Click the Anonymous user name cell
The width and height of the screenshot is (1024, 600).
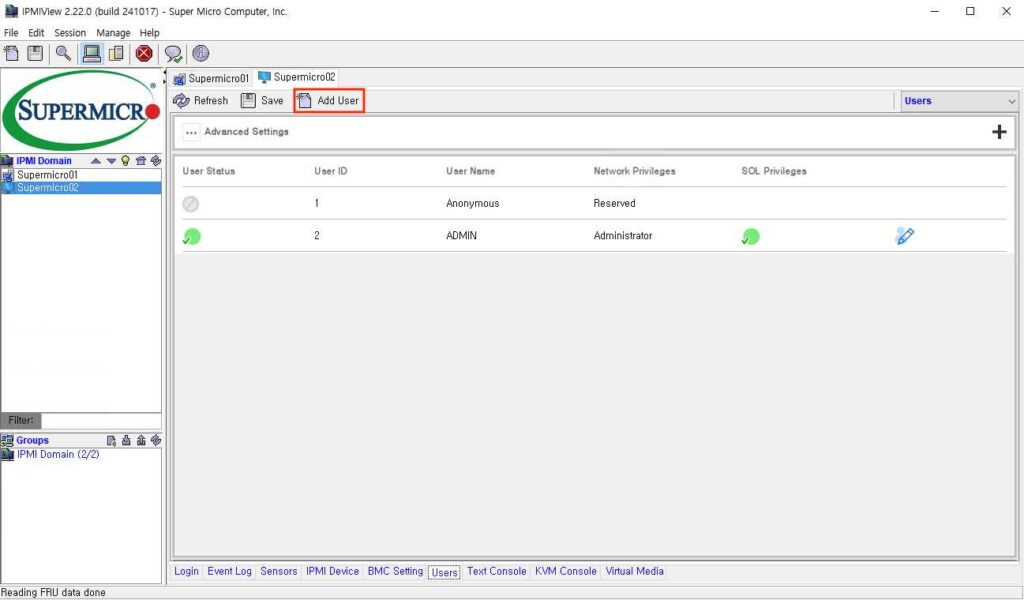click(x=473, y=203)
